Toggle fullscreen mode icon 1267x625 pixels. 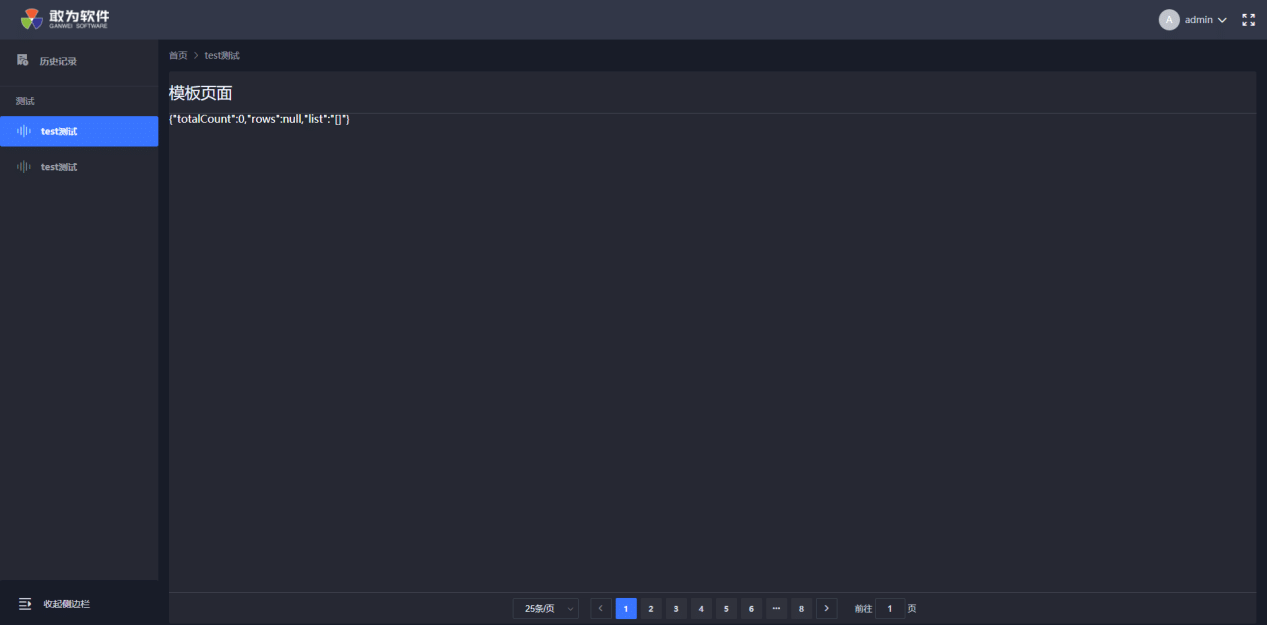coord(1248,20)
